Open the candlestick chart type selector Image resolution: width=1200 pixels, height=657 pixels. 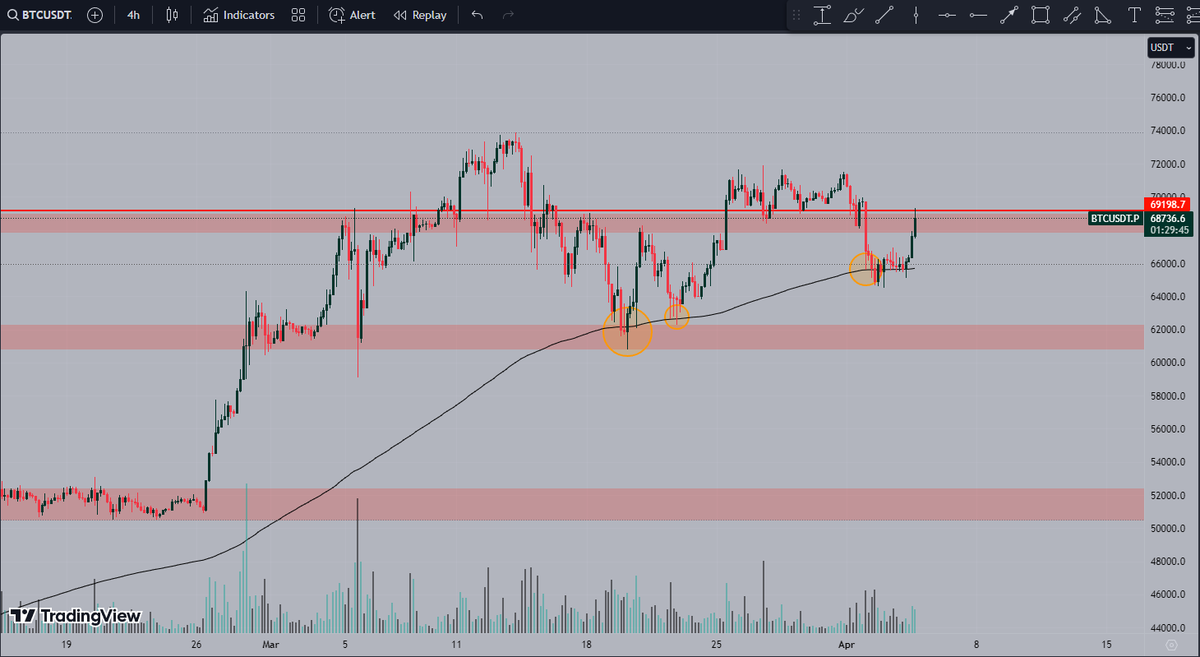point(172,15)
